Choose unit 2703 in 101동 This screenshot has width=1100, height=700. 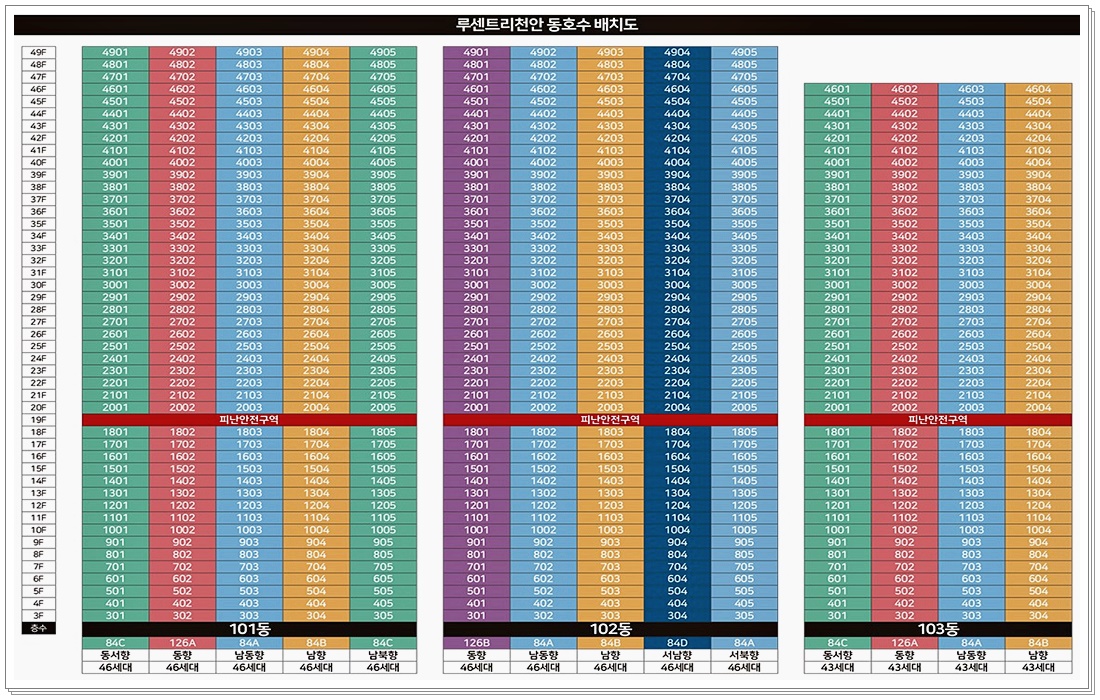tap(249, 322)
